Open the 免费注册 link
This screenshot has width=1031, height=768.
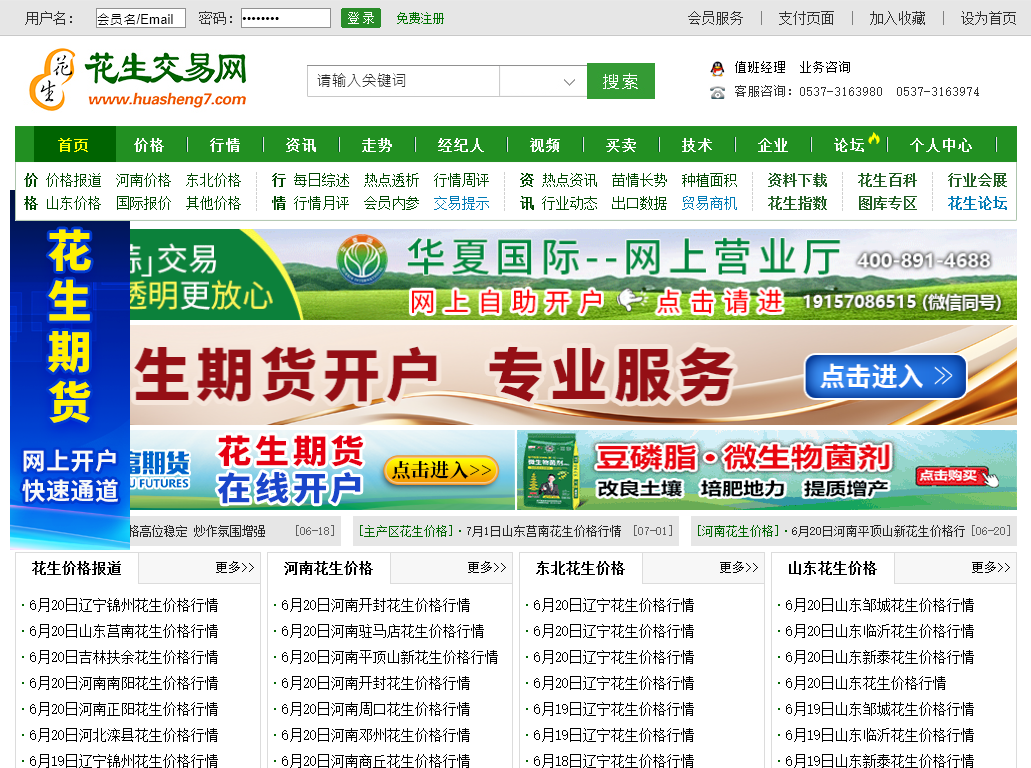click(x=420, y=18)
